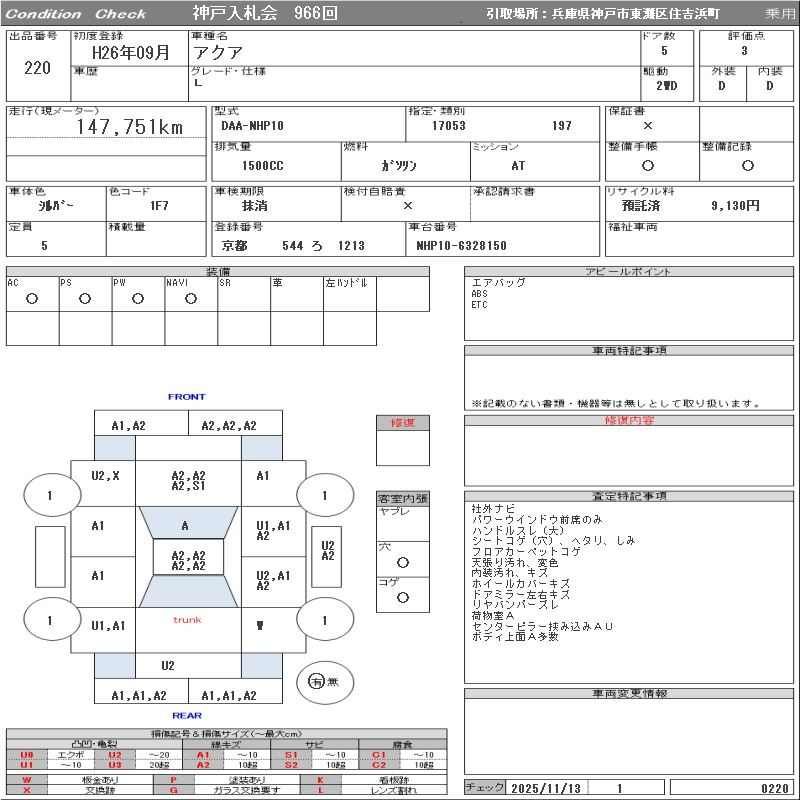Click the × mark under 保証書
Screen dimensions: 800x800
coord(648,126)
